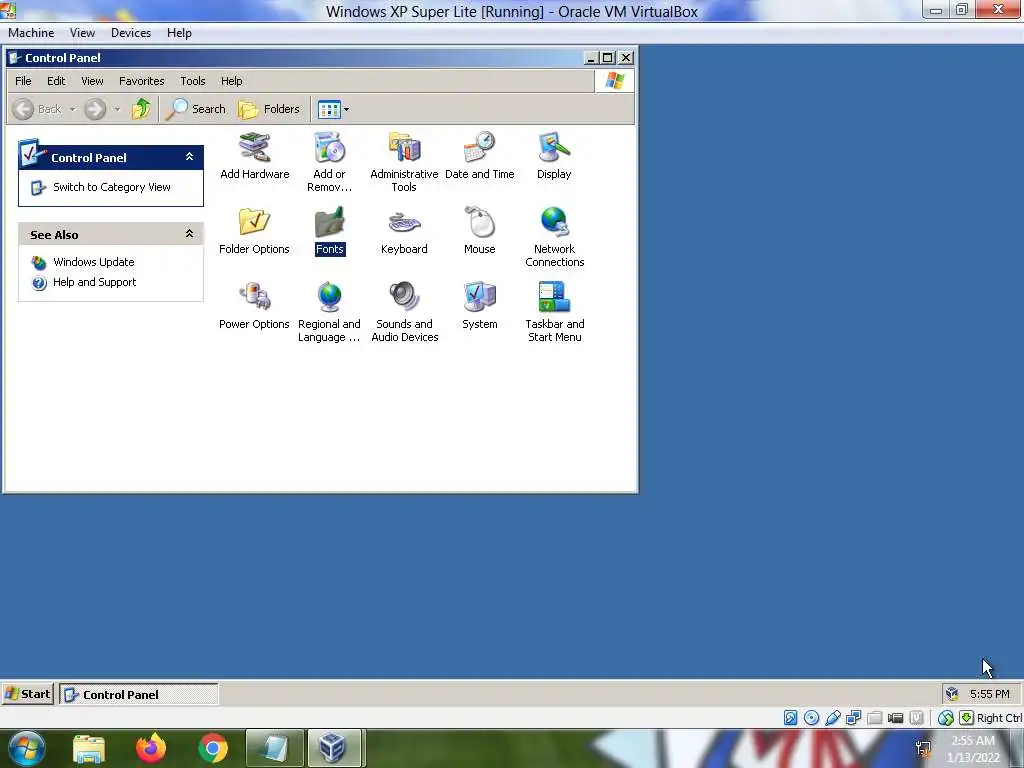Click VirtualBox shared folders status icon
The image size is (1024, 768).
[874, 718]
